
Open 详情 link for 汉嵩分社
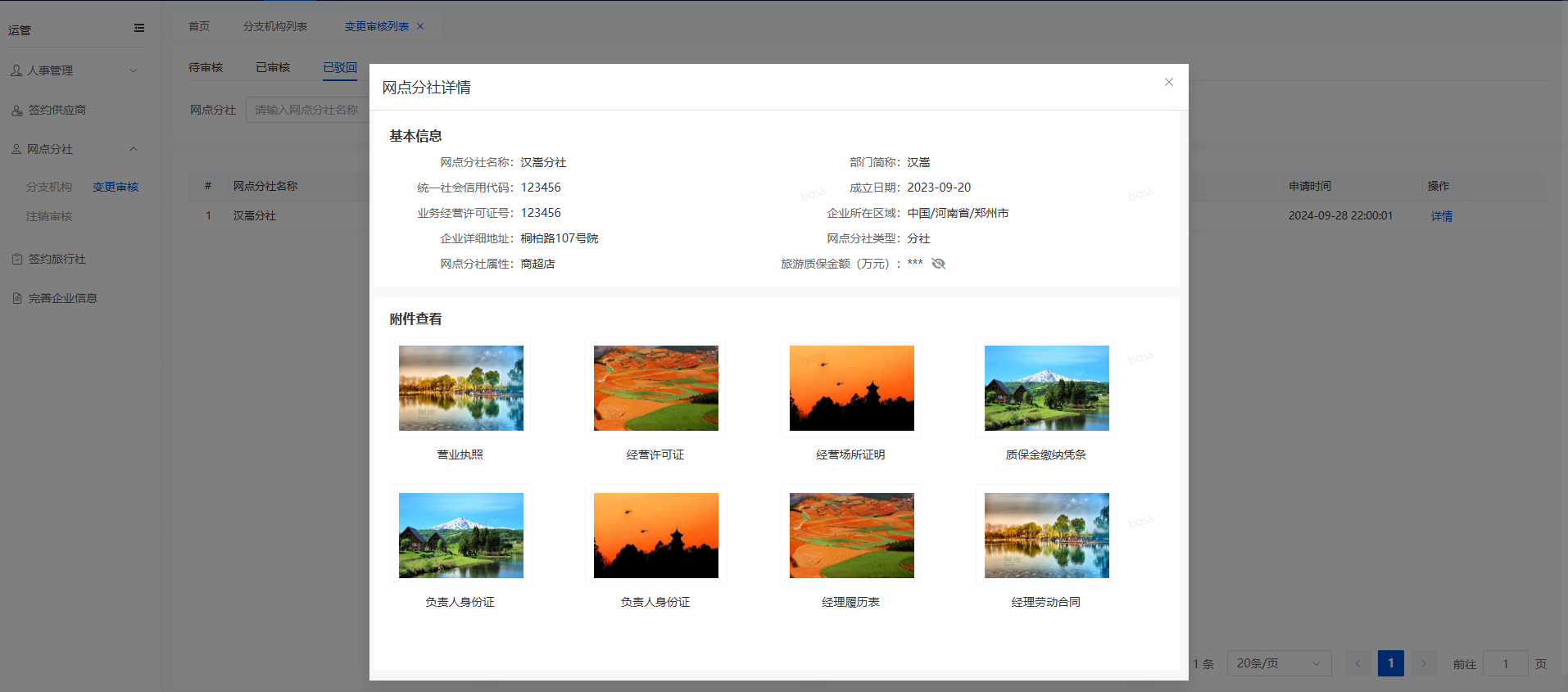(x=1441, y=216)
